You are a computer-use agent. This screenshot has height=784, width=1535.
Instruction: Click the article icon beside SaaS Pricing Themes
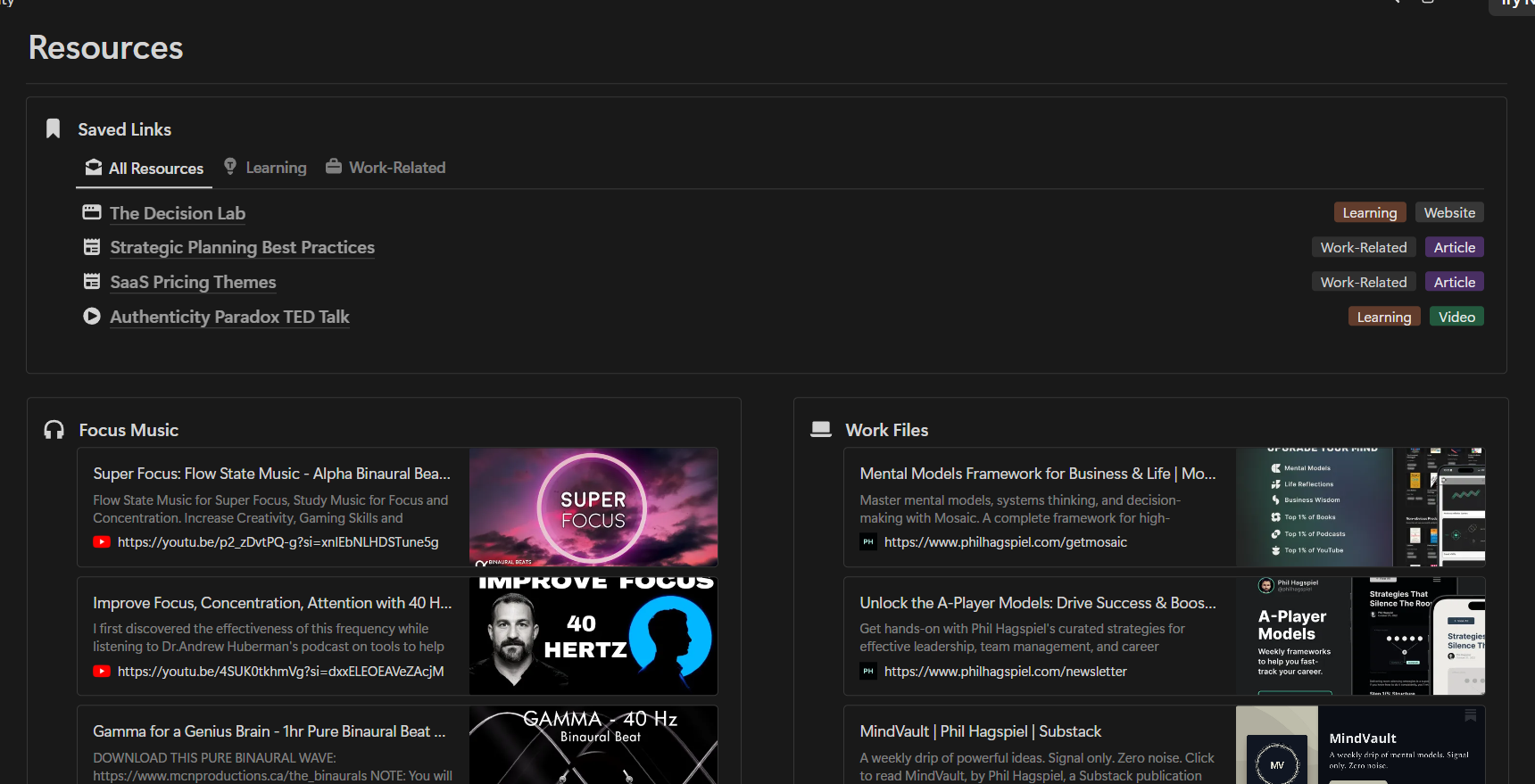(92, 282)
